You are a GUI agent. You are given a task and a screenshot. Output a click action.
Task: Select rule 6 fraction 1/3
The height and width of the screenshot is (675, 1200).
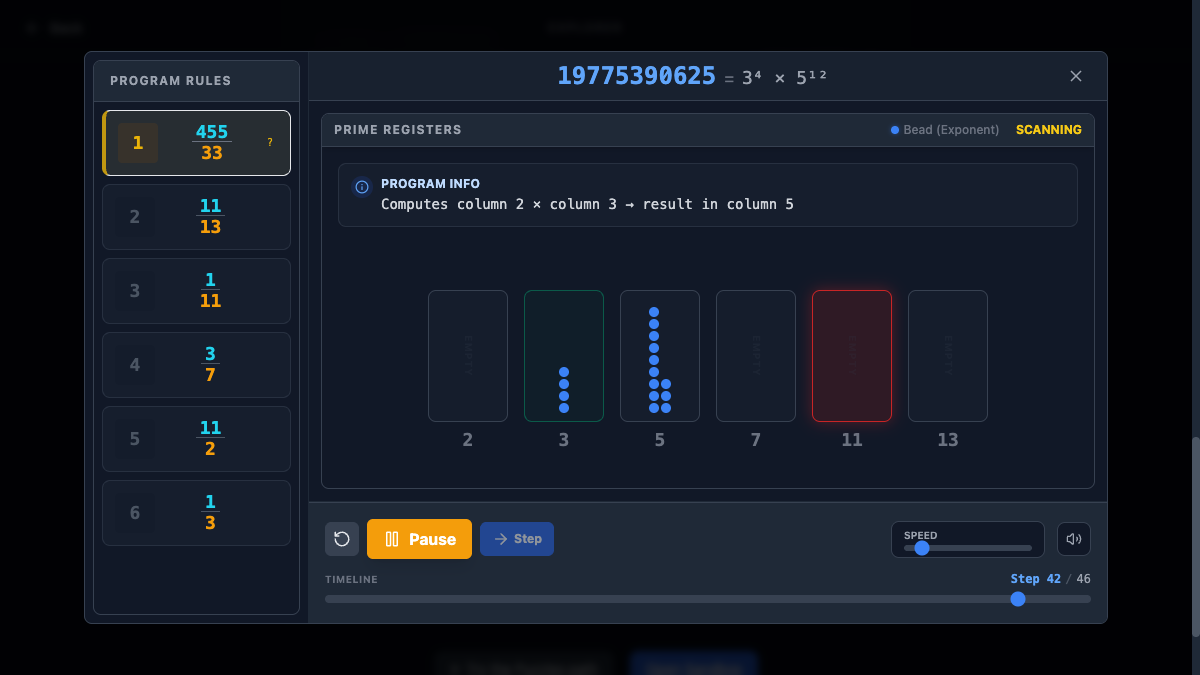[x=210, y=513]
